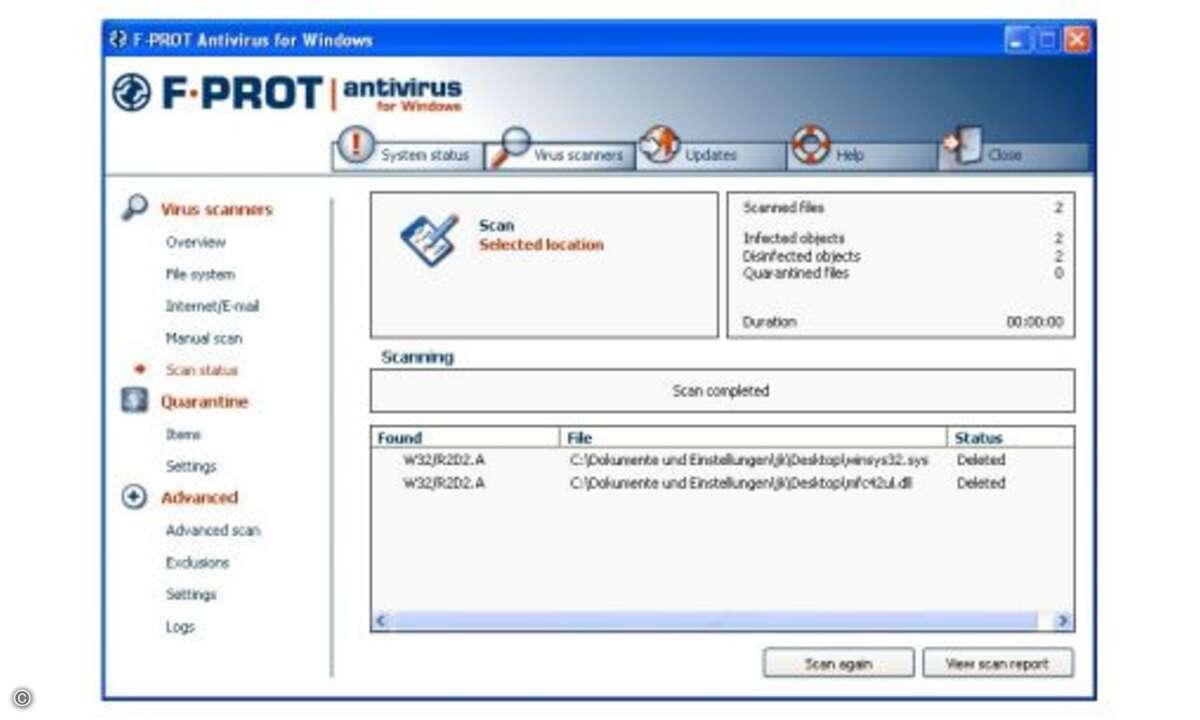Open Advanced scan in the sidebar
This screenshot has width=1200, height=720.
coord(213,530)
